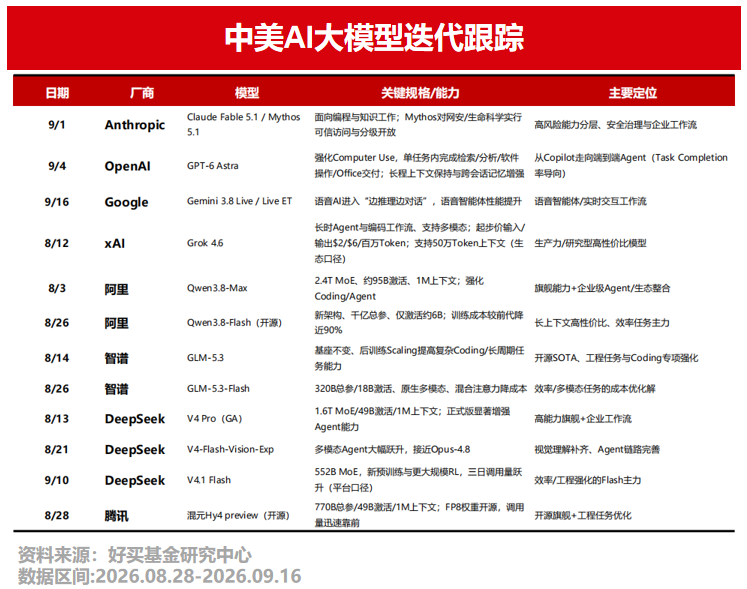This screenshot has height=589, width=747.
Task: Click the date 9/10 cell
Action: 57,480
